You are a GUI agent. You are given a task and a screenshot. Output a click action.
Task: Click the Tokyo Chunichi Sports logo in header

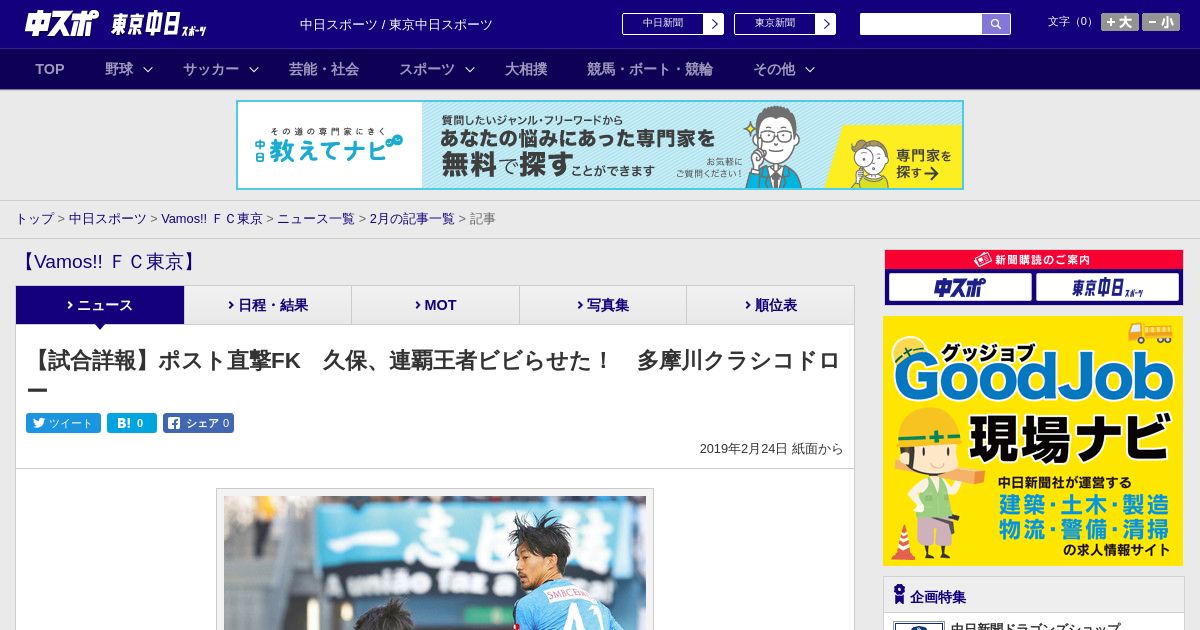(x=158, y=24)
